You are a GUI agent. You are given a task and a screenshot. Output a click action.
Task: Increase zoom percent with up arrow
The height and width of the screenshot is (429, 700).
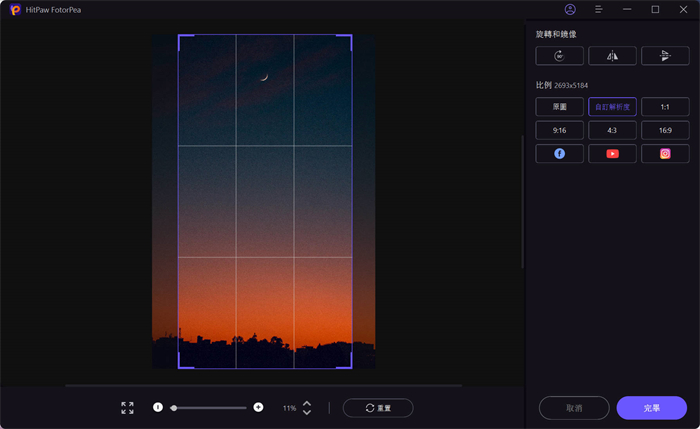tap(307, 404)
